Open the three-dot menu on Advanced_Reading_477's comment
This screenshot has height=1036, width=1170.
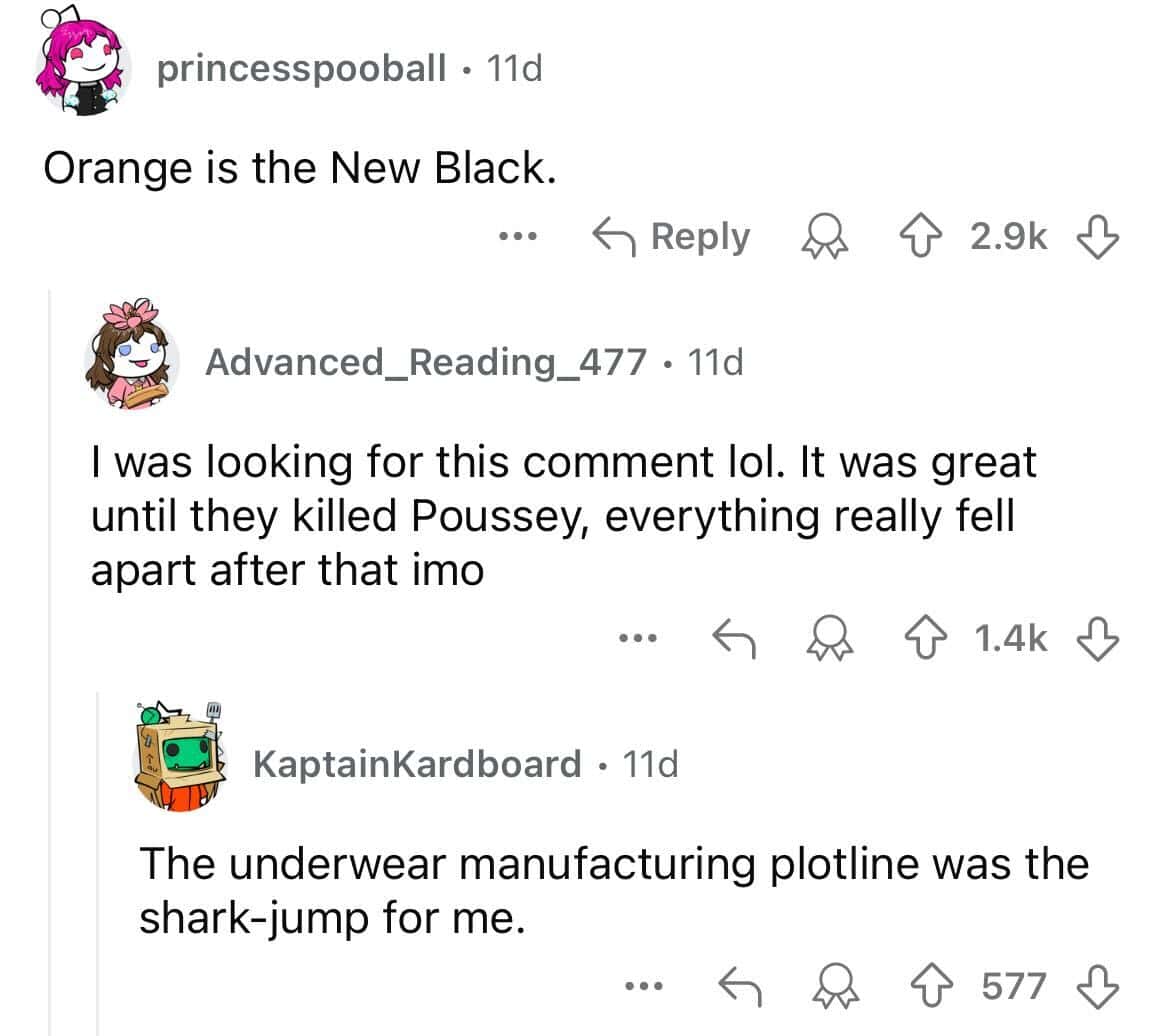point(637,637)
